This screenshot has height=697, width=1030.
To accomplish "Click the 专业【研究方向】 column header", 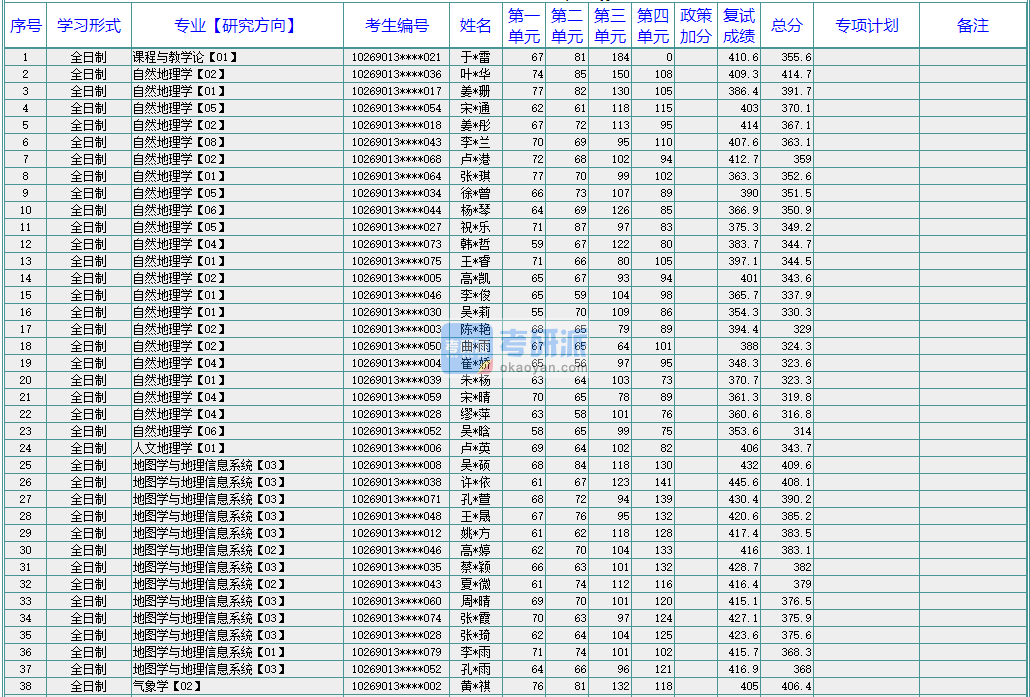I will (x=236, y=26).
